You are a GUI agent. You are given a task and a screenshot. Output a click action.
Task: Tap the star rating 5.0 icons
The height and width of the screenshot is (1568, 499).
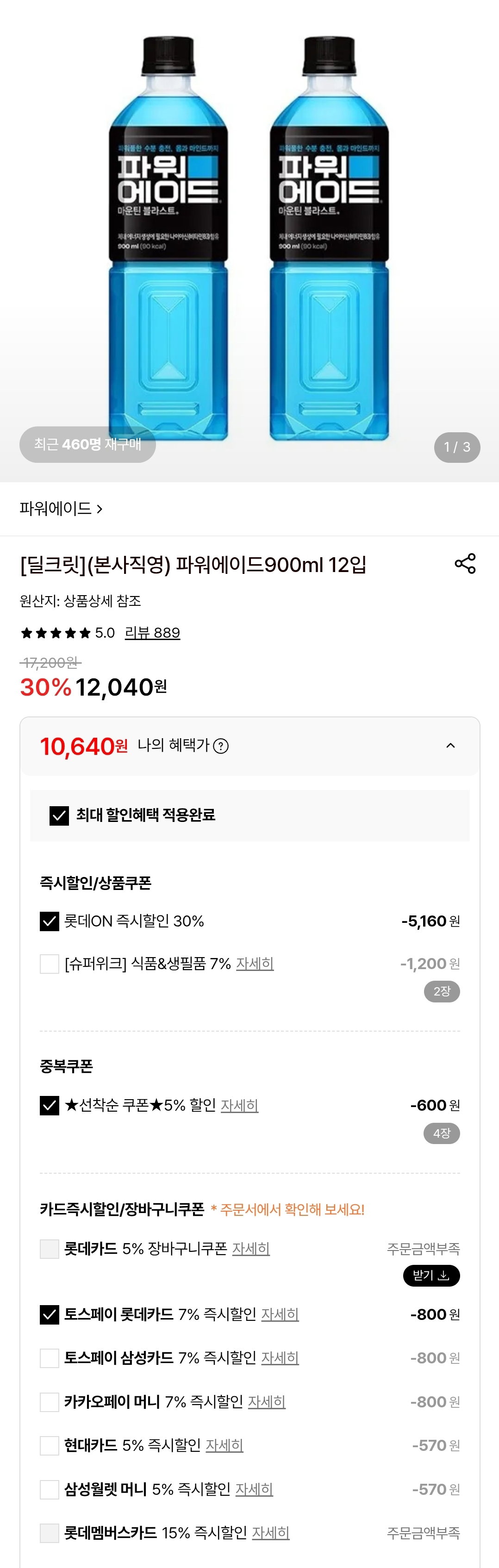coord(56,633)
